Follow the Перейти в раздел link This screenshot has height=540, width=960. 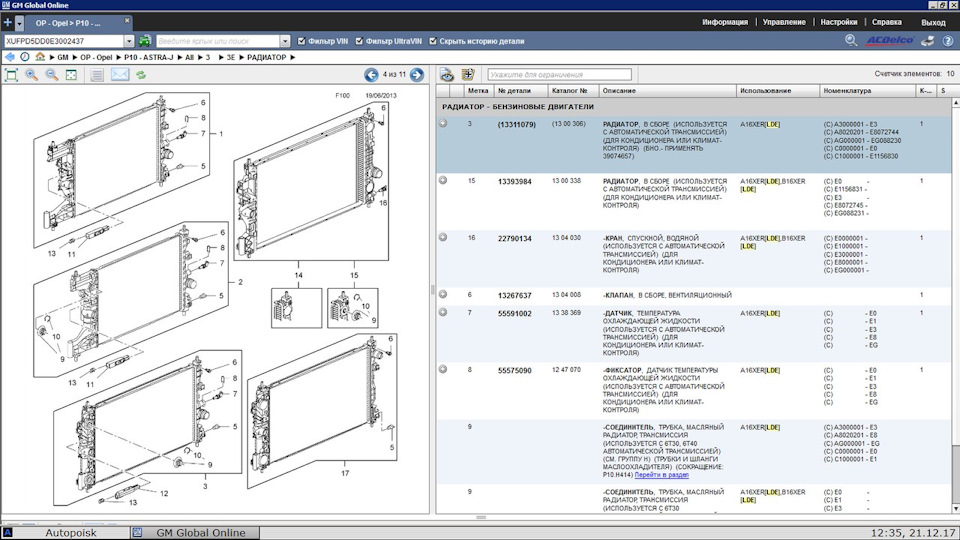pos(662,474)
